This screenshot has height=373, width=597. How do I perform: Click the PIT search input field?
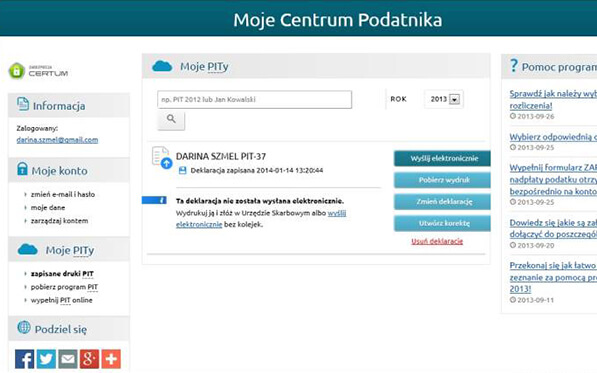(254, 99)
